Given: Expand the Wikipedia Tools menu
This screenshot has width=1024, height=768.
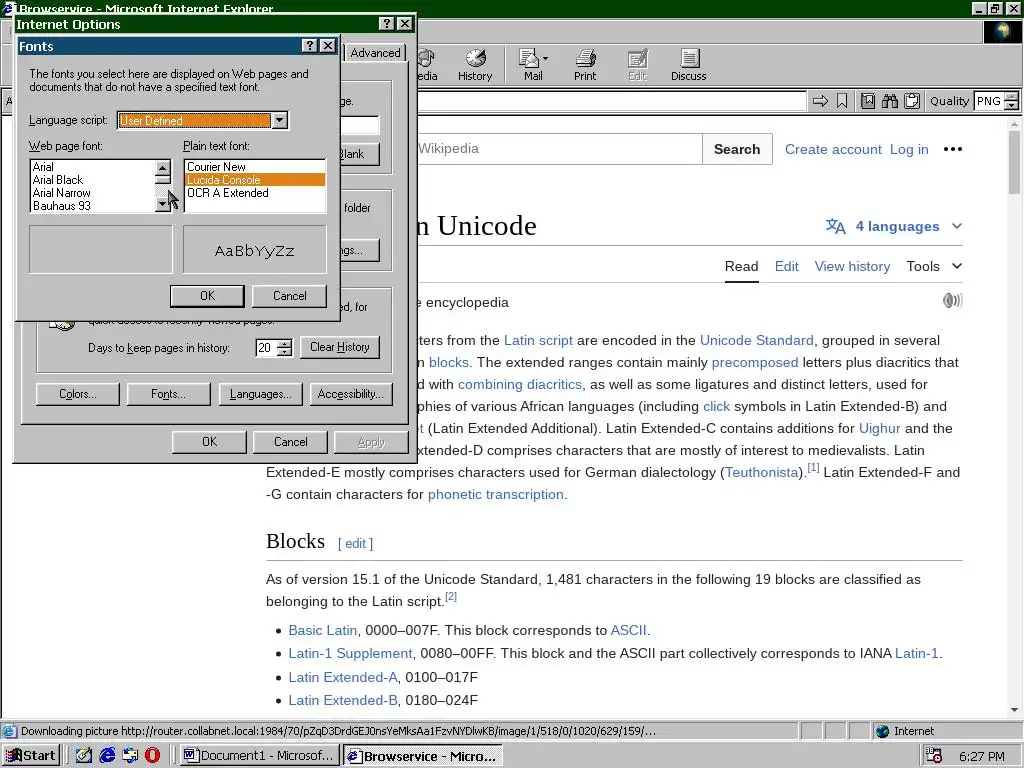Looking at the screenshot, I should pyautogui.click(x=934, y=266).
